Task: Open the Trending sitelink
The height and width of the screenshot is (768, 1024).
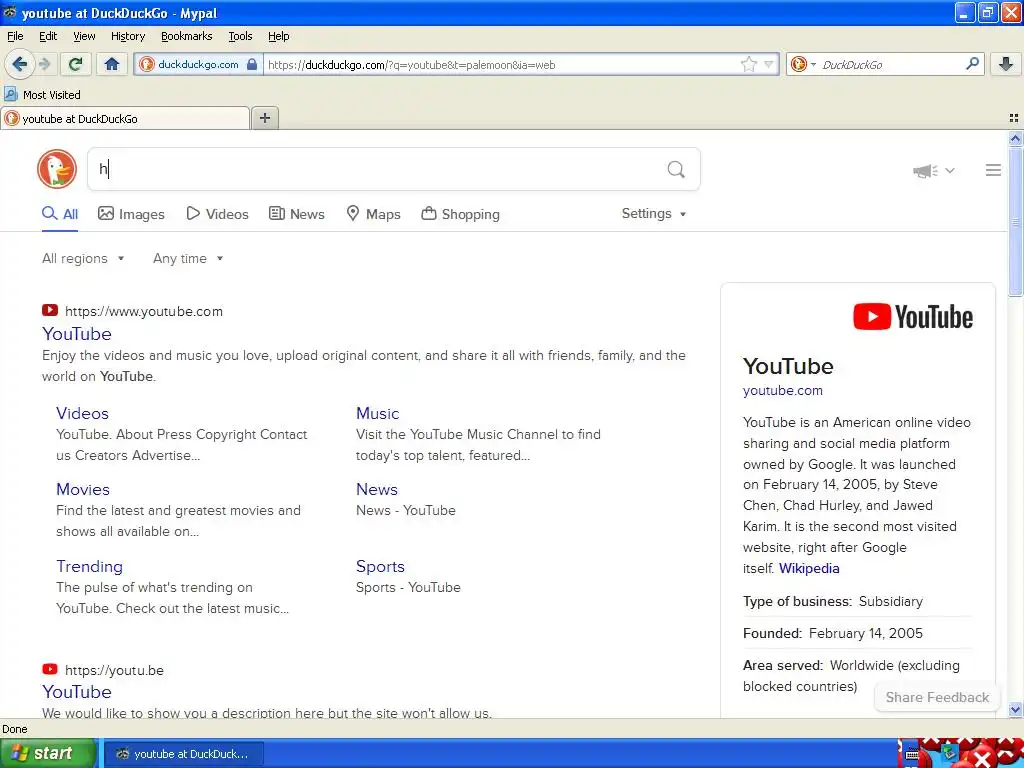Action: coord(89,566)
